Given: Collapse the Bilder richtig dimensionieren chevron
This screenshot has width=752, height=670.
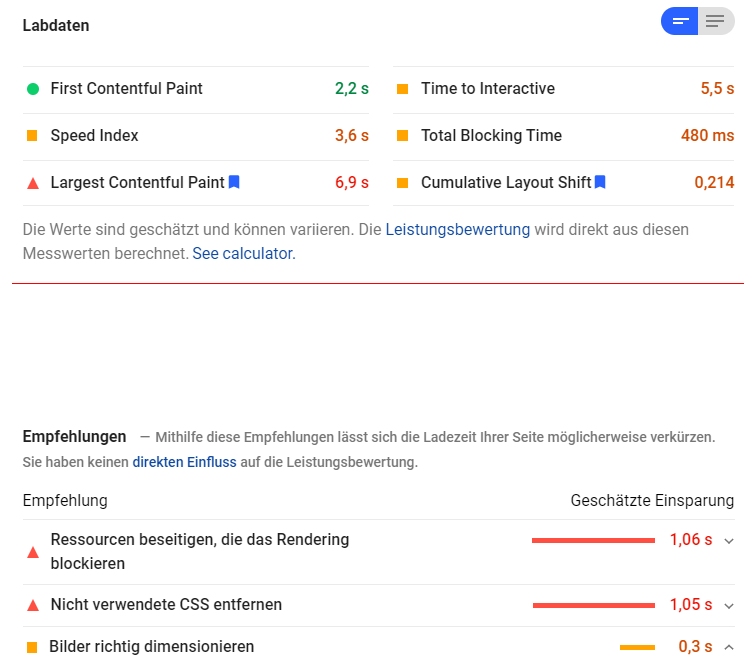Looking at the screenshot, I should pos(729,647).
